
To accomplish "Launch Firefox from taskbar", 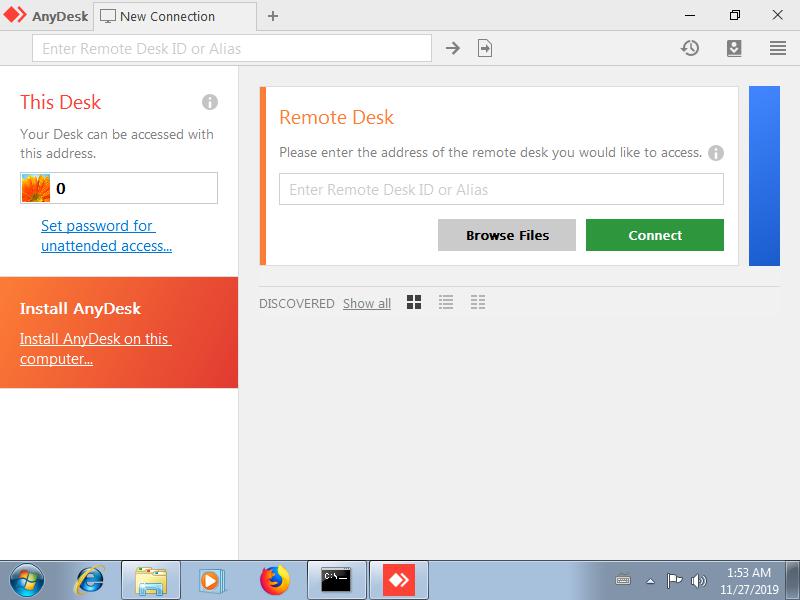I will click(x=274, y=580).
